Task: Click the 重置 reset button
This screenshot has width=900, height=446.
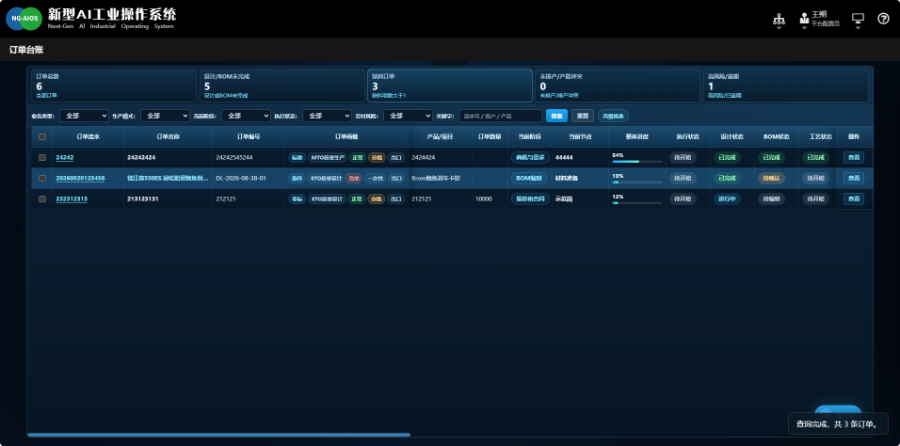Action: point(583,115)
